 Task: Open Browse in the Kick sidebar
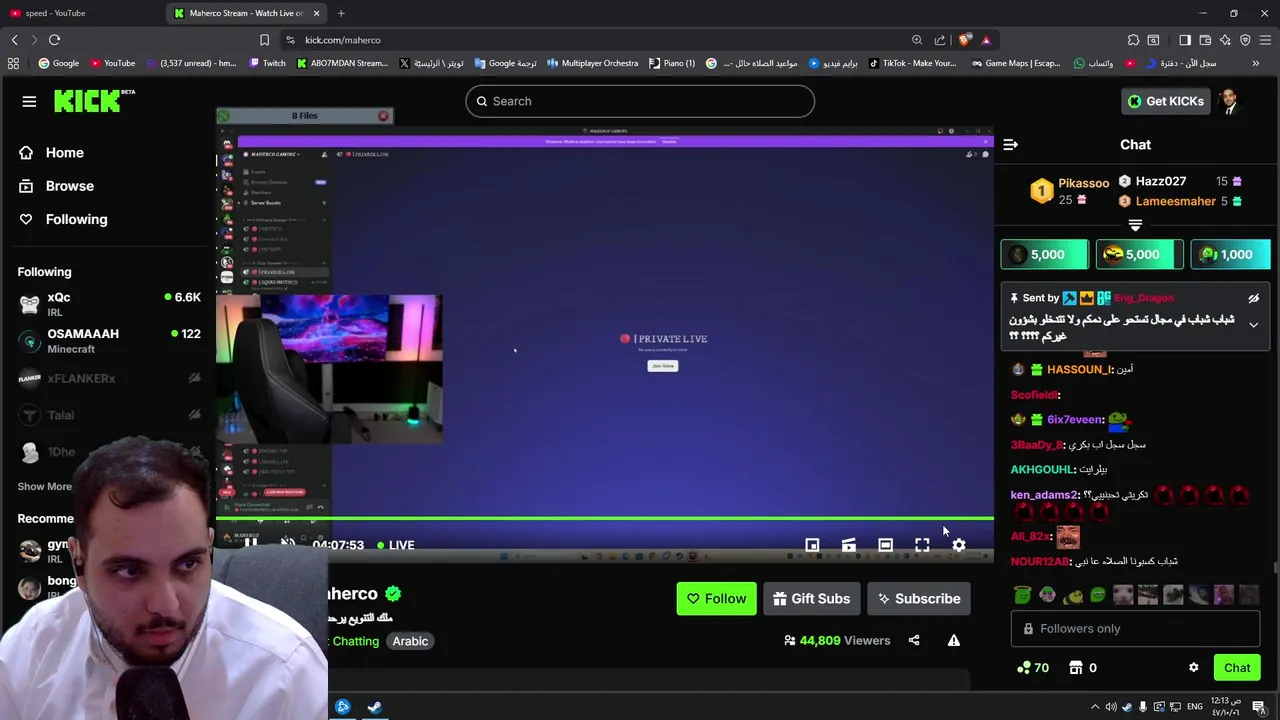coord(69,186)
